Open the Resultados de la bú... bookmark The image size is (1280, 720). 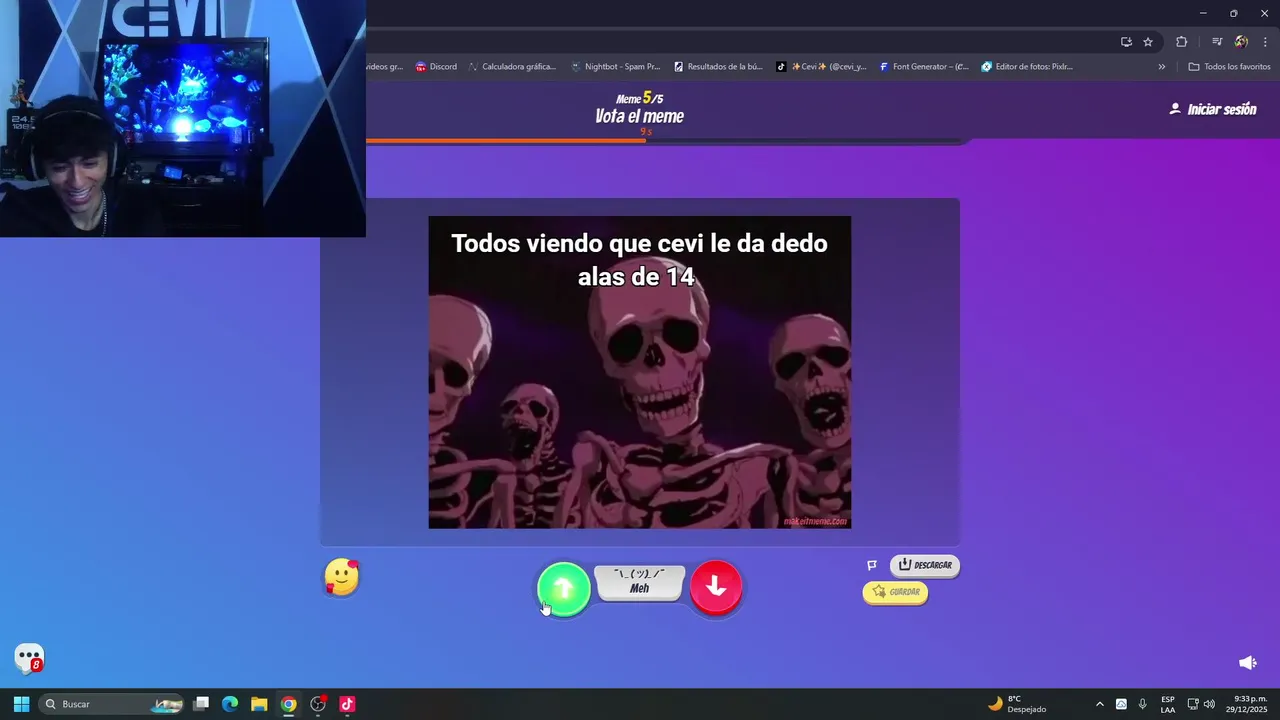[718, 67]
